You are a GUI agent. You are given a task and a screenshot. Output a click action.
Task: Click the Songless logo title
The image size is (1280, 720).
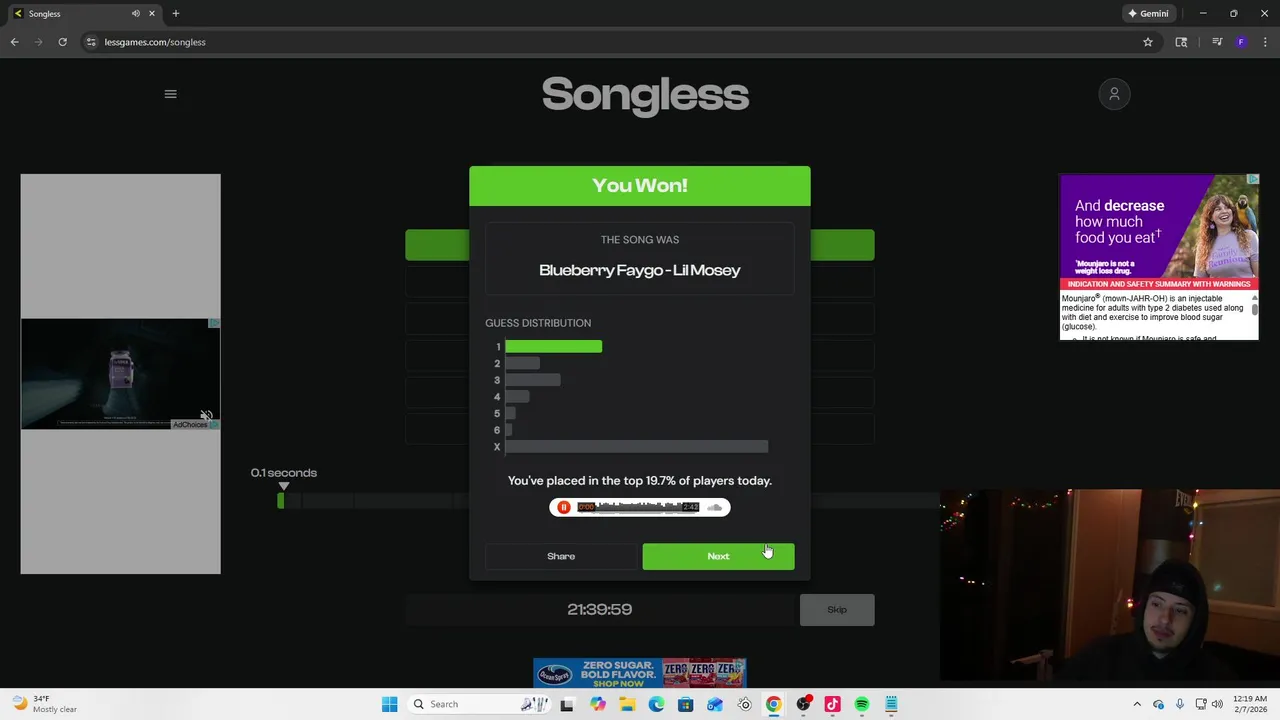point(645,95)
